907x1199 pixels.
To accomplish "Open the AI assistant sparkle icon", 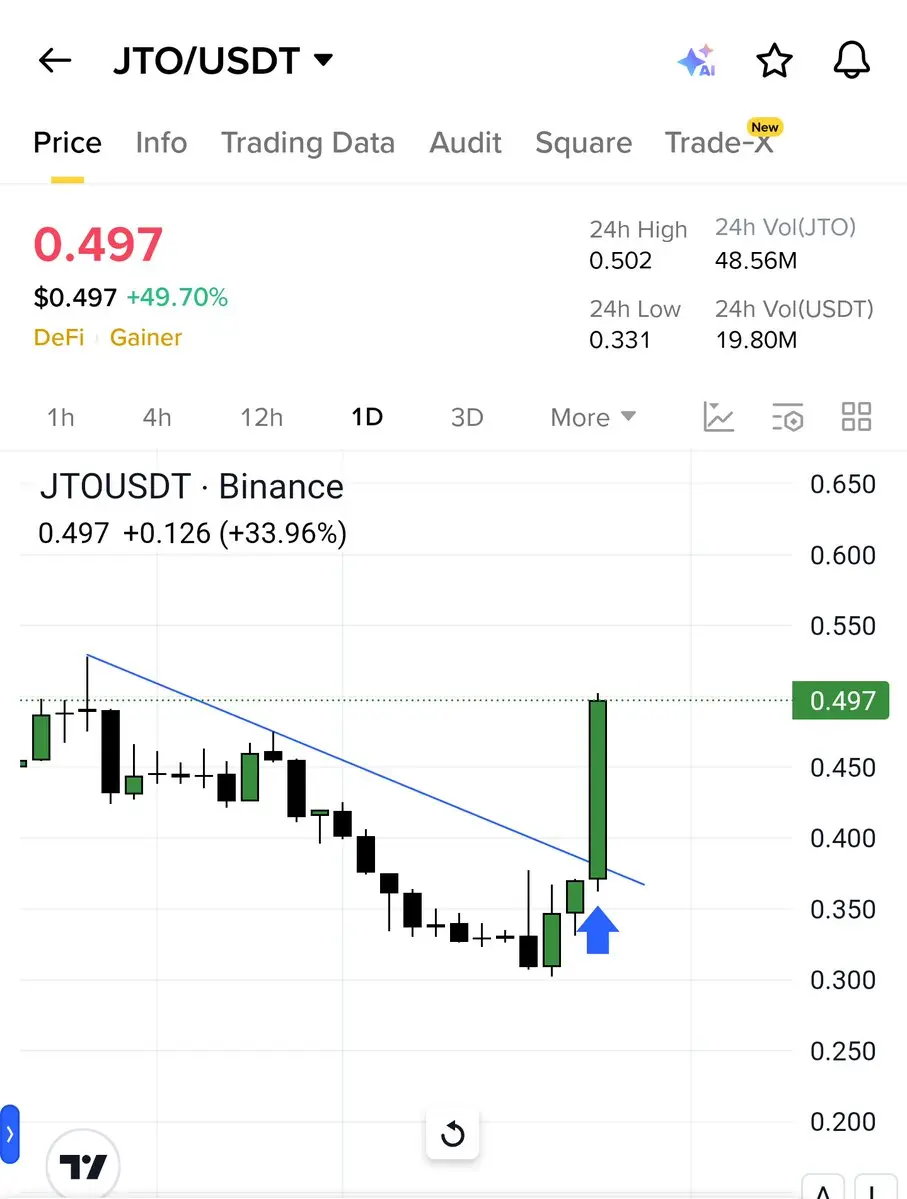I will click(x=697, y=60).
